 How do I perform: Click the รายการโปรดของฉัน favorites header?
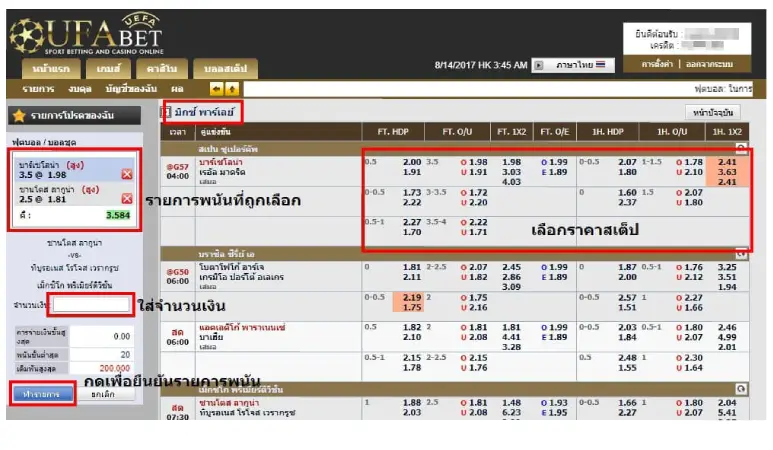[x=74, y=116]
